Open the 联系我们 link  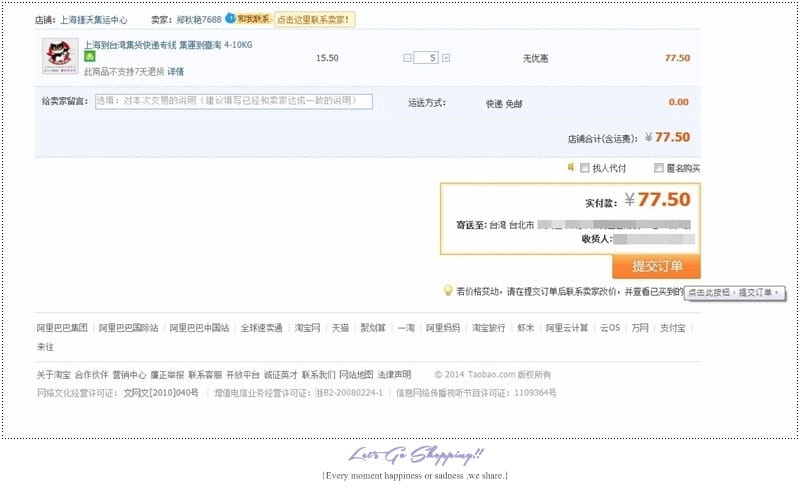click(x=318, y=375)
